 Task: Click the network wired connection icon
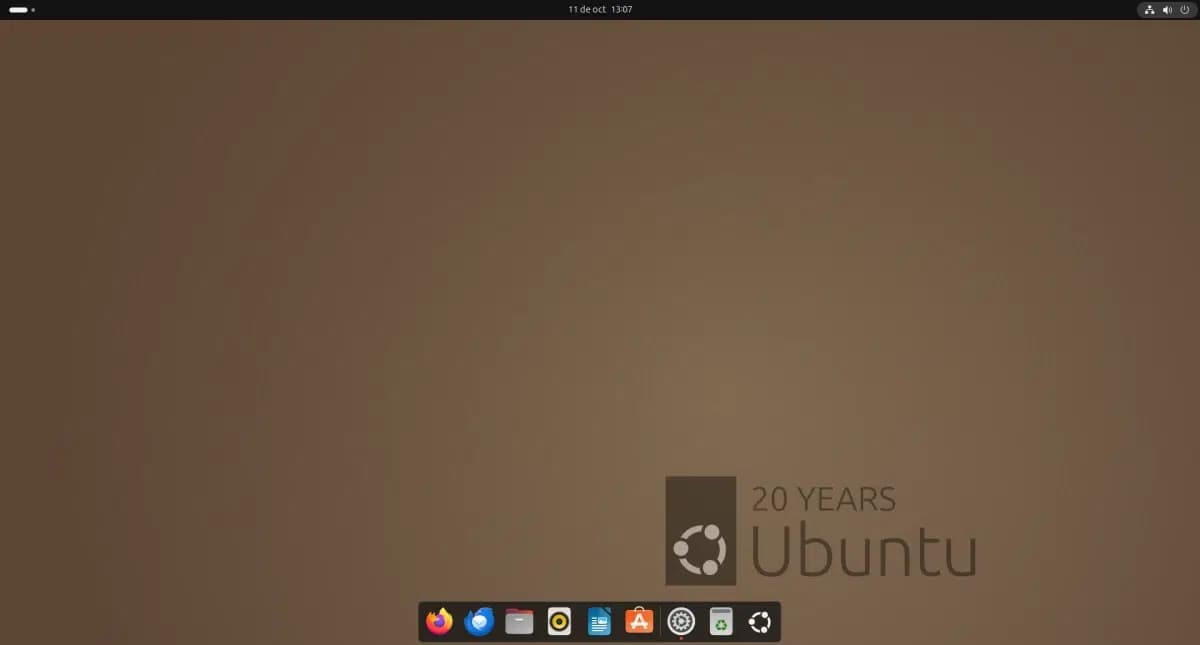point(1149,10)
